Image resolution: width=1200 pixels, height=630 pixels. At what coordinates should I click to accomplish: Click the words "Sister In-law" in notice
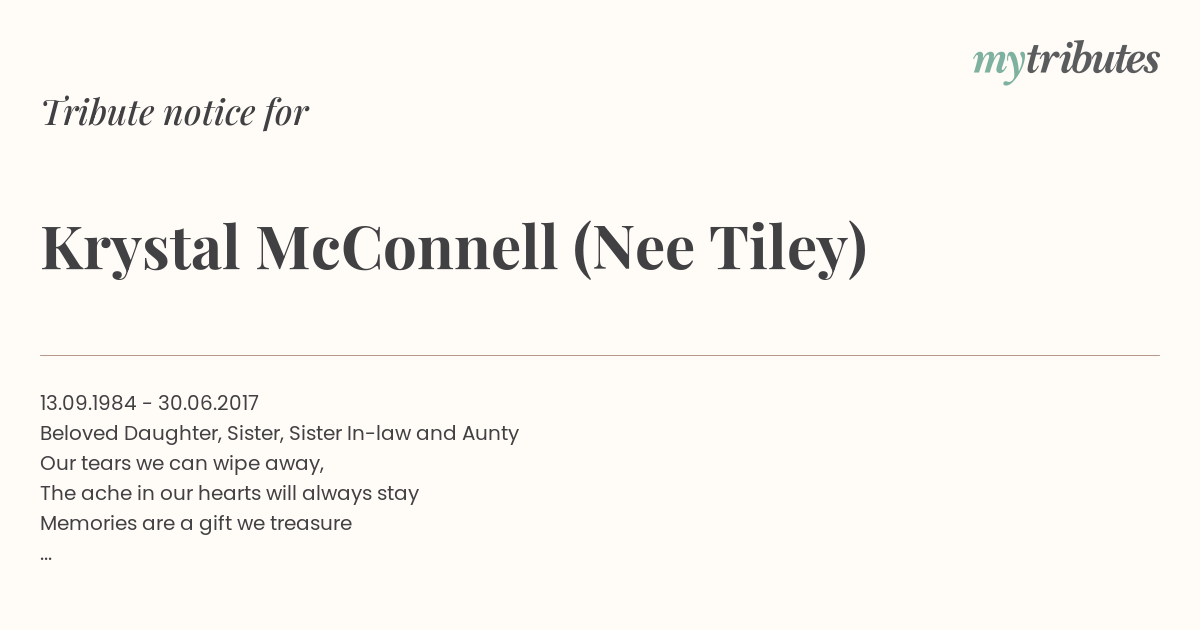pyautogui.click(x=349, y=433)
